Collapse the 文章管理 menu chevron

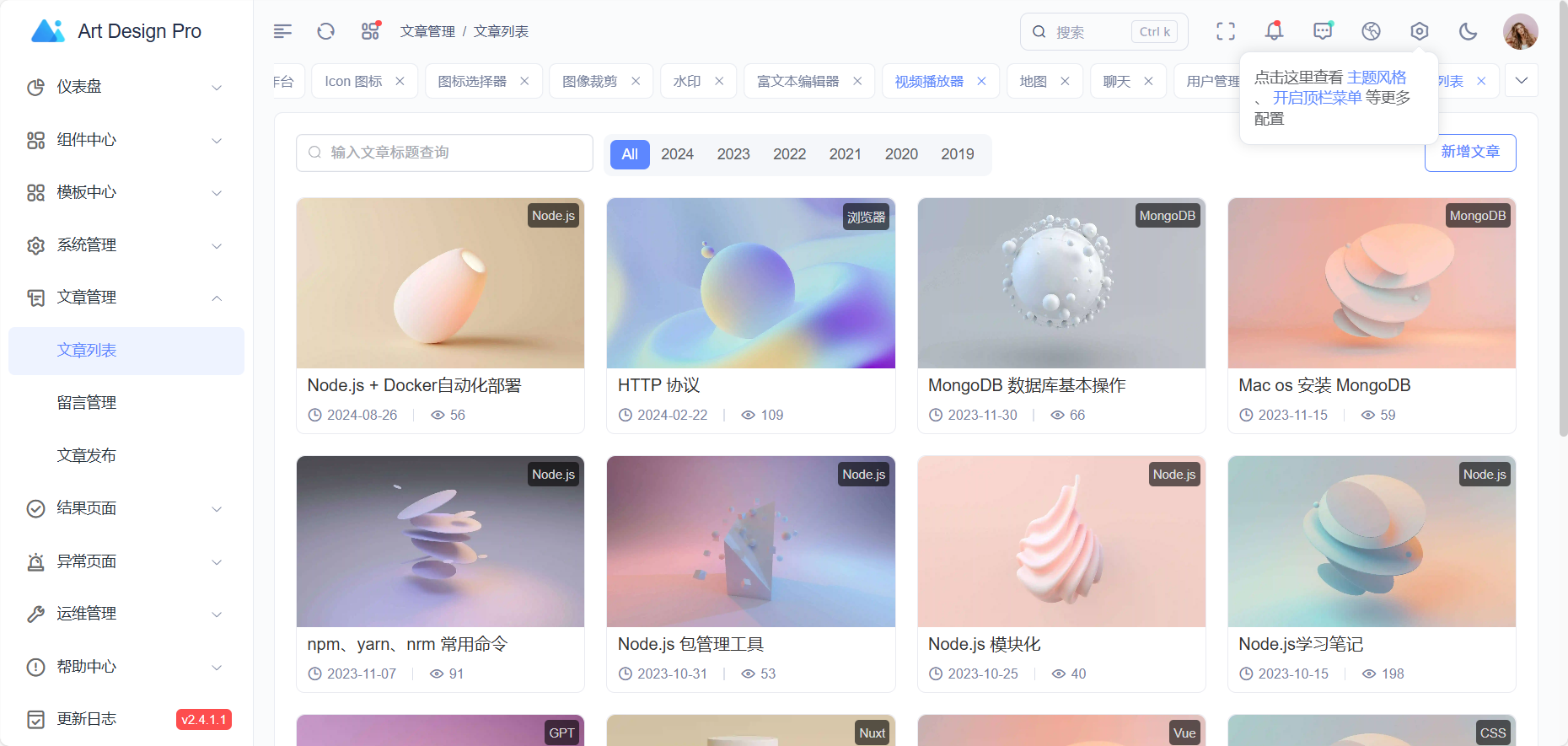pyautogui.click(x=217, y=298)
